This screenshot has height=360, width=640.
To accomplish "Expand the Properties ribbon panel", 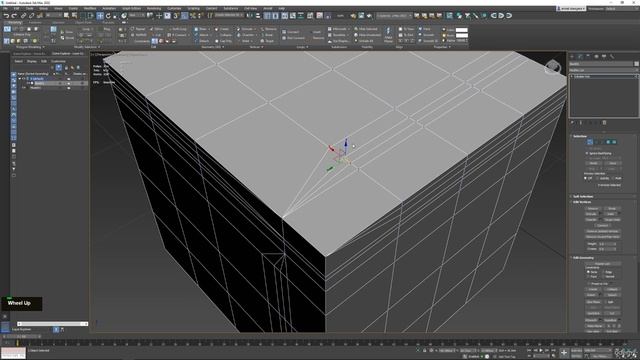I will pos(442,47).
